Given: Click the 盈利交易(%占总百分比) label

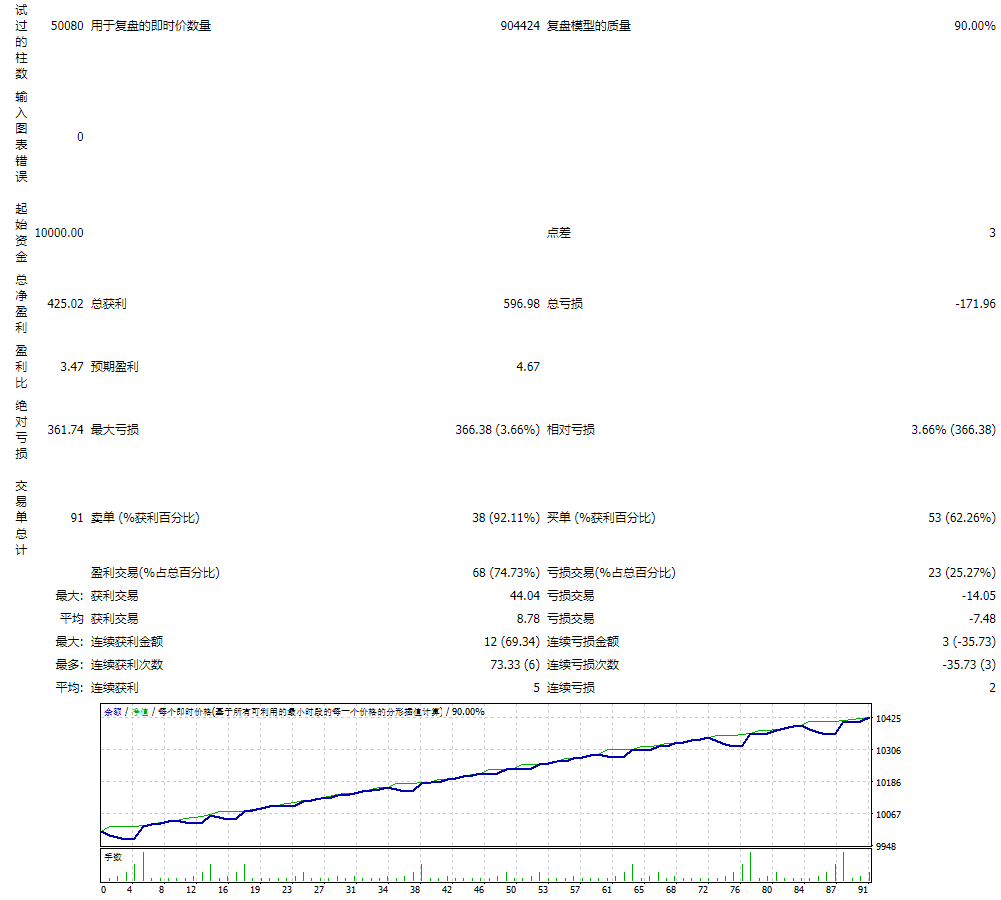Looking at the screenshot, I should (x=155, y=573).
